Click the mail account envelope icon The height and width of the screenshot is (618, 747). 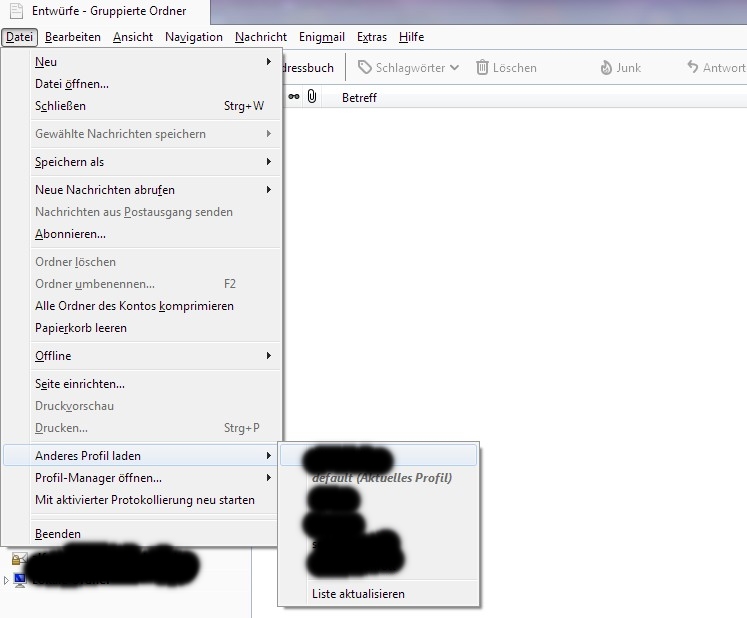point(20,558)
